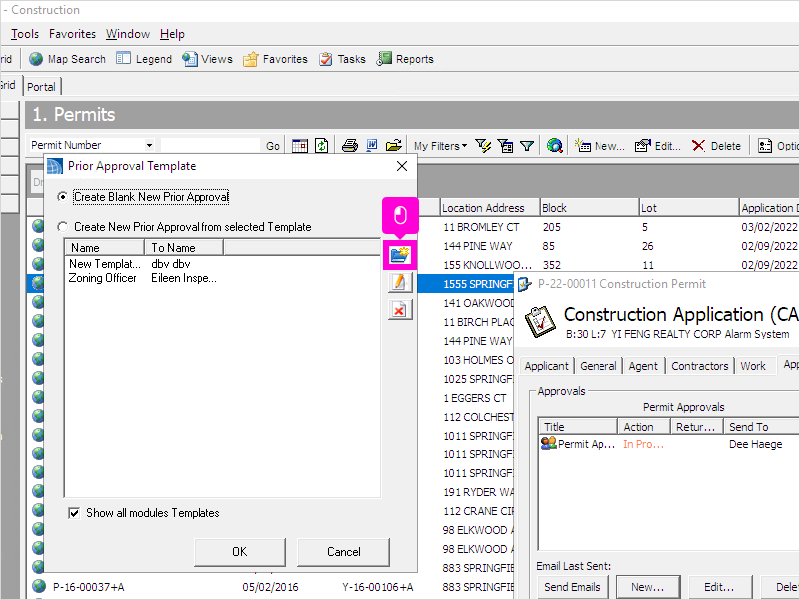Click the Edit... permit toolbar button

[x=658, y=146]
